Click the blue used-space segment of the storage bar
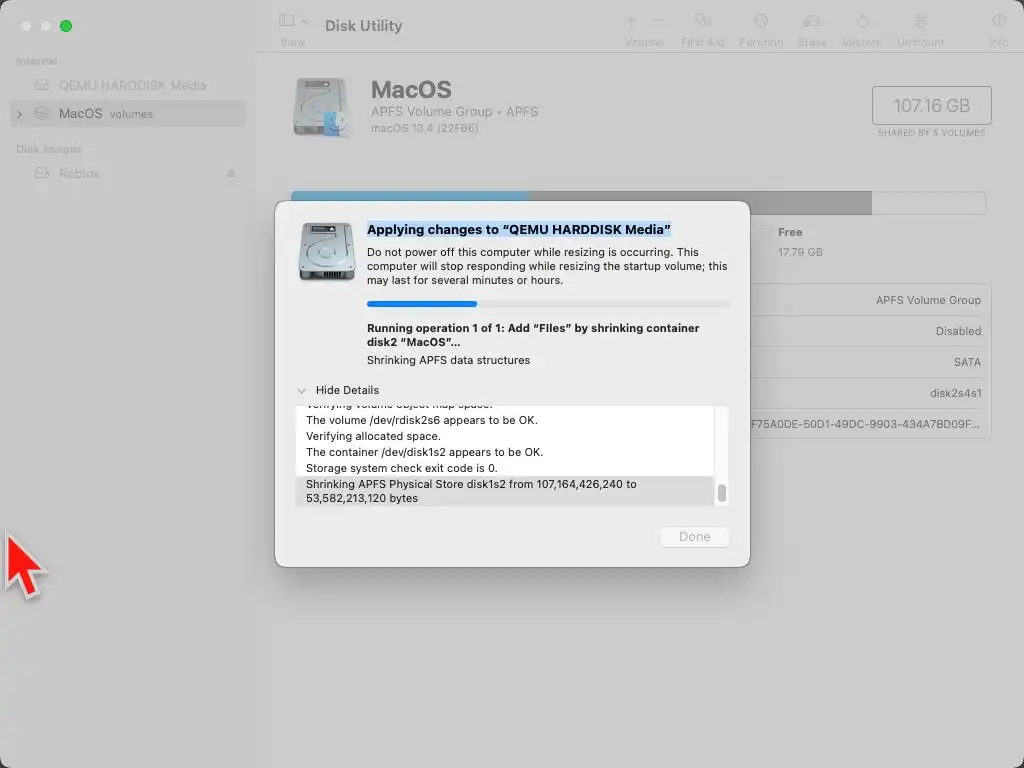The width and height of the screenshot is (1024, 768). pos(409,196)
